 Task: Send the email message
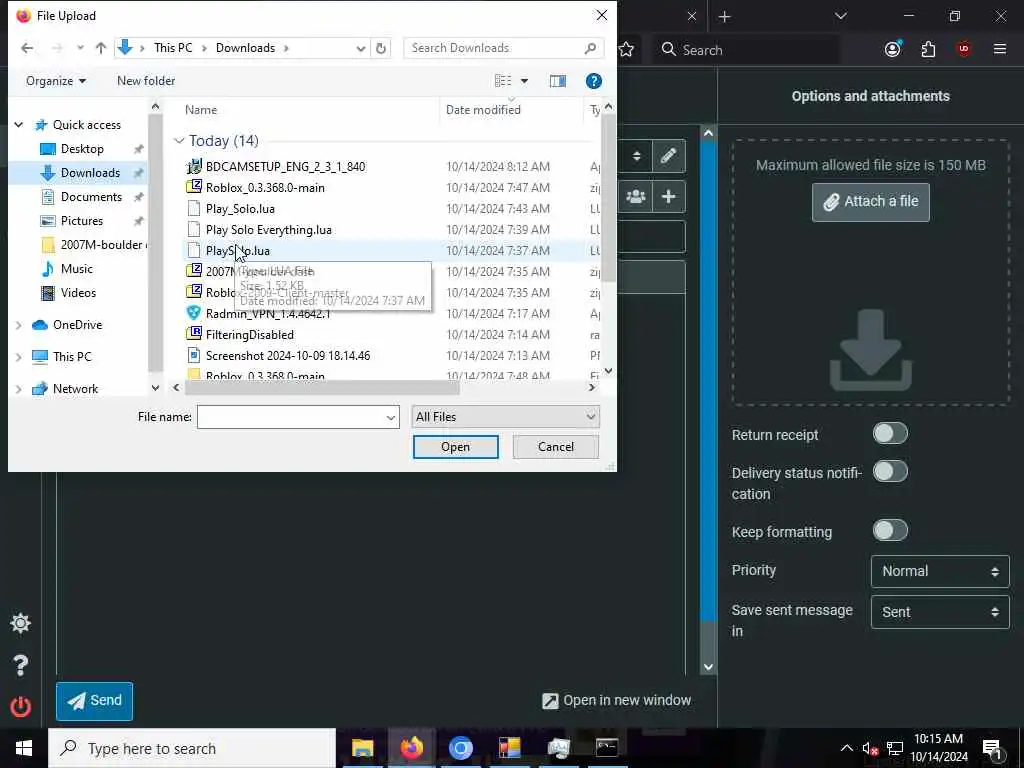click(95, 701)
